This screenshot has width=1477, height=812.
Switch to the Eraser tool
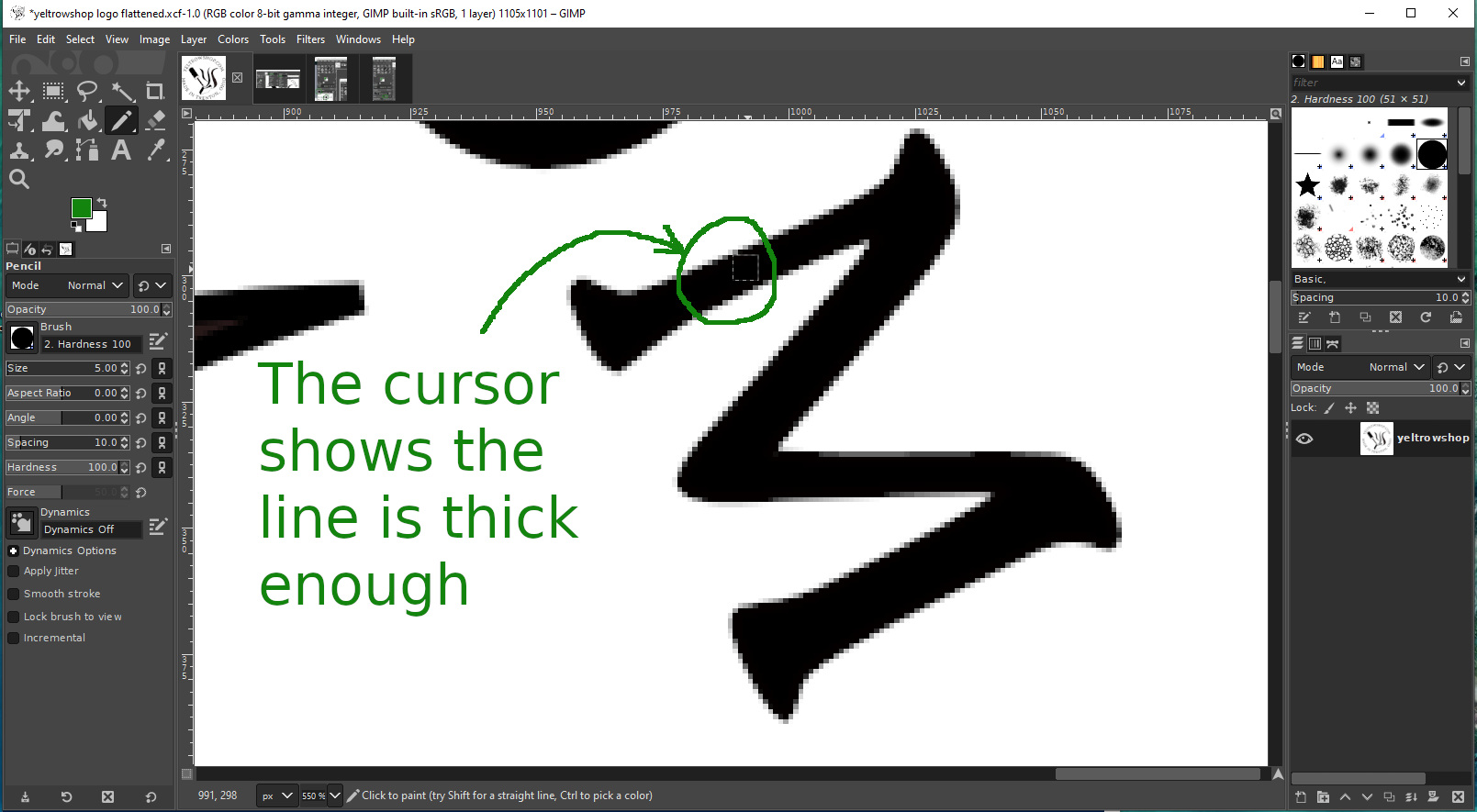click(x=155, y=121)
